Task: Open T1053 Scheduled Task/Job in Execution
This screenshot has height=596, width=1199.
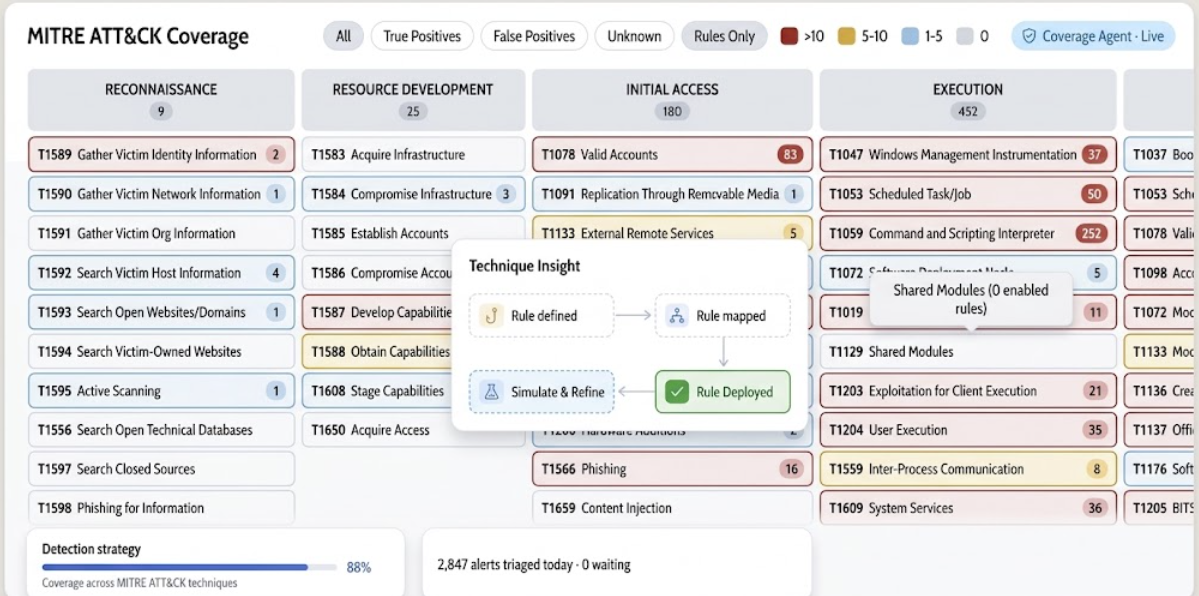Action: 967,194
